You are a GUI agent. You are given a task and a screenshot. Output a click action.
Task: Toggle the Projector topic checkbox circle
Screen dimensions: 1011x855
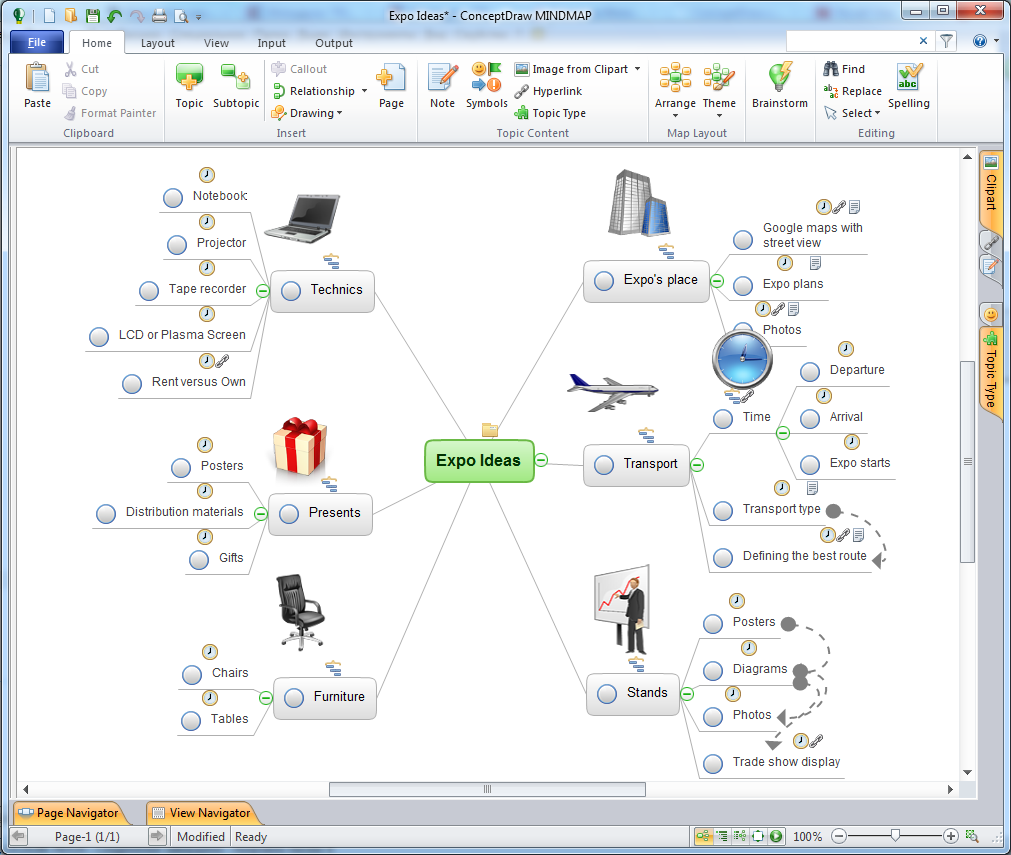tap(177, 245)
